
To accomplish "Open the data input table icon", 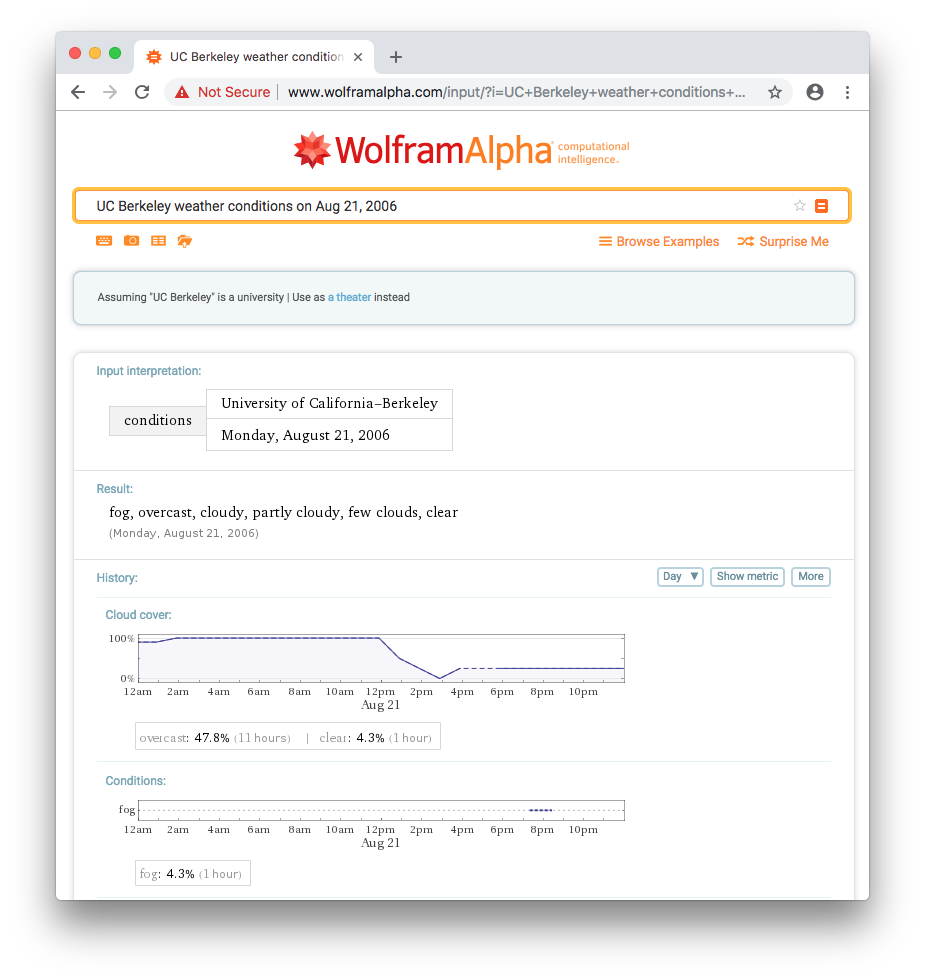I will [159, 241].
